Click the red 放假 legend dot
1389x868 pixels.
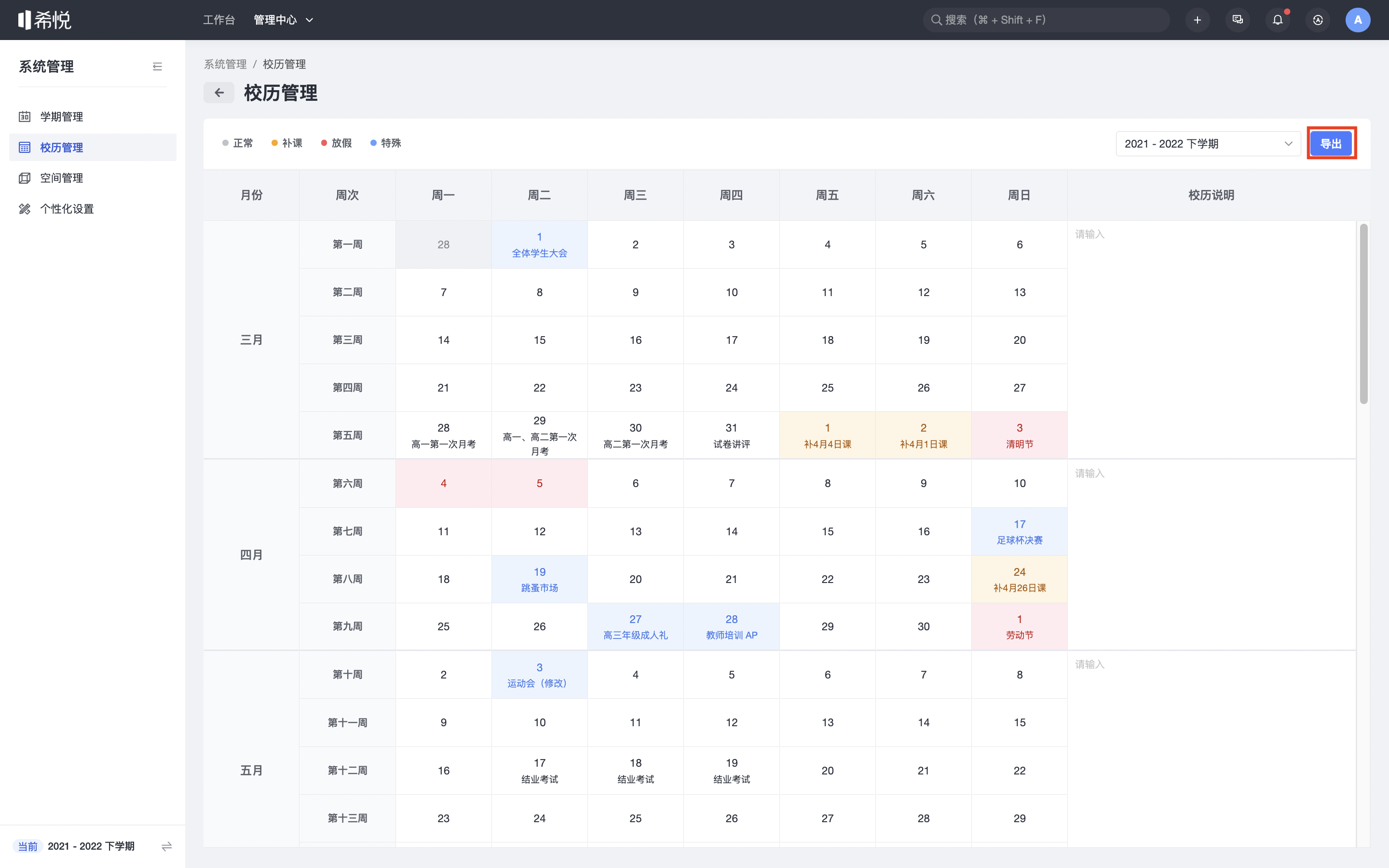click(324, 143)
